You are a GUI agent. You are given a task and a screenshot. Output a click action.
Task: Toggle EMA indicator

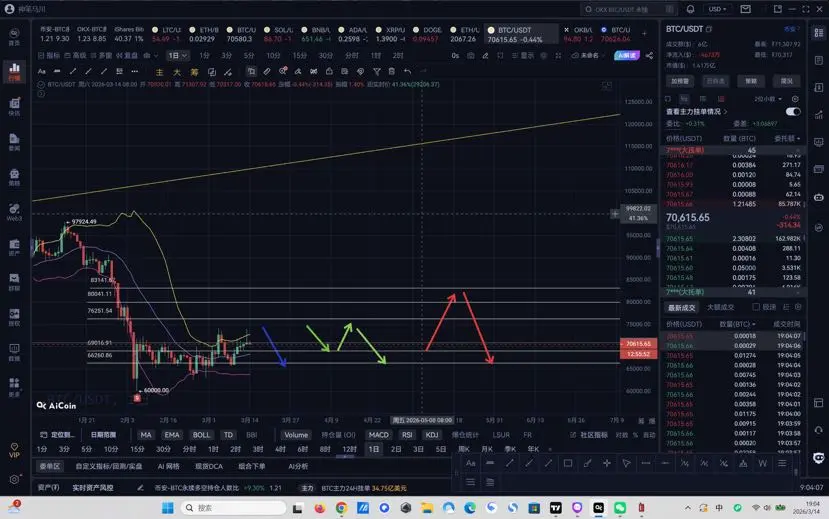tap(172, 435)
